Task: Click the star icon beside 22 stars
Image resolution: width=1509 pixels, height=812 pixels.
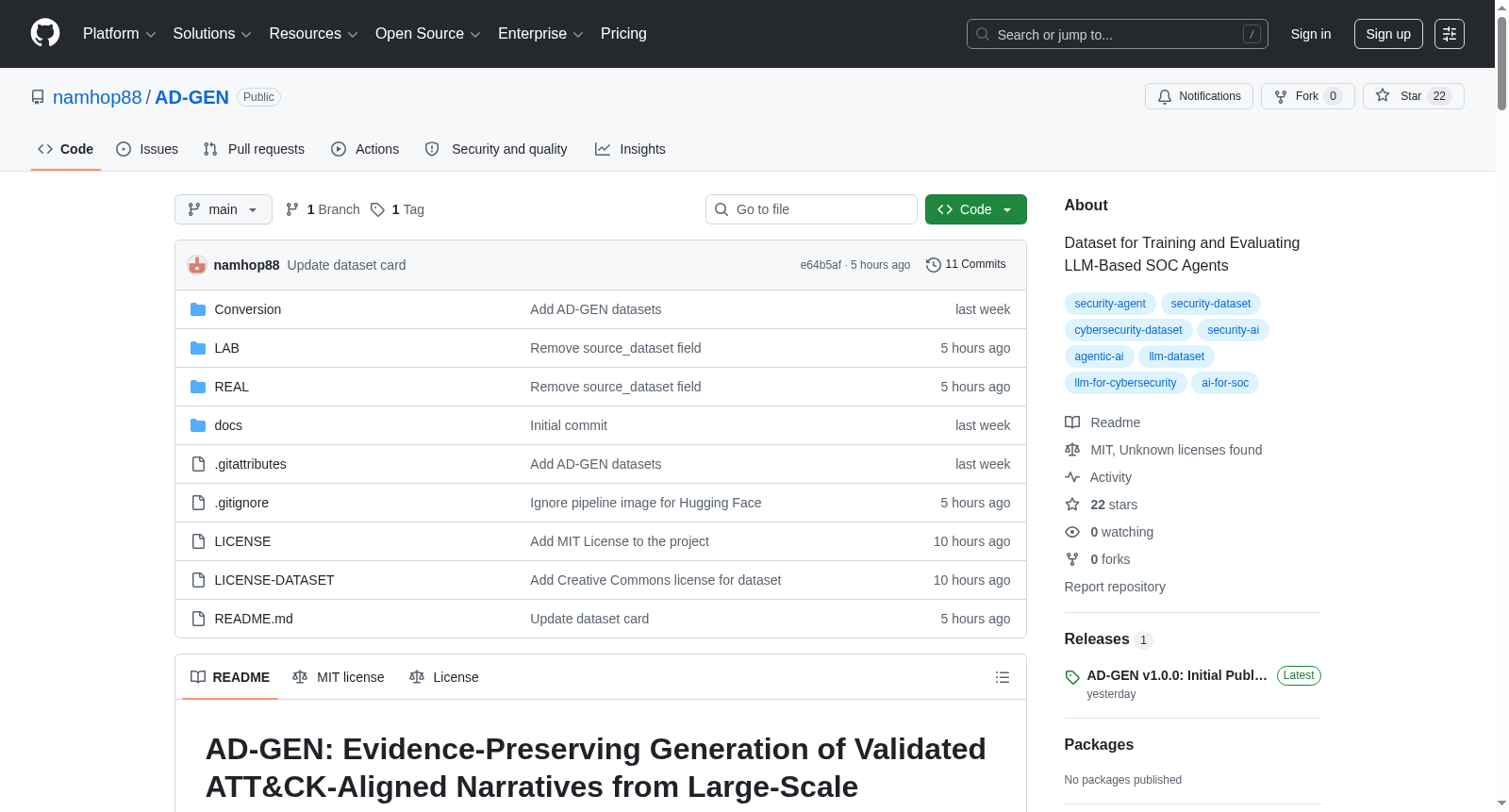Action: click(x=1072, y=505)
